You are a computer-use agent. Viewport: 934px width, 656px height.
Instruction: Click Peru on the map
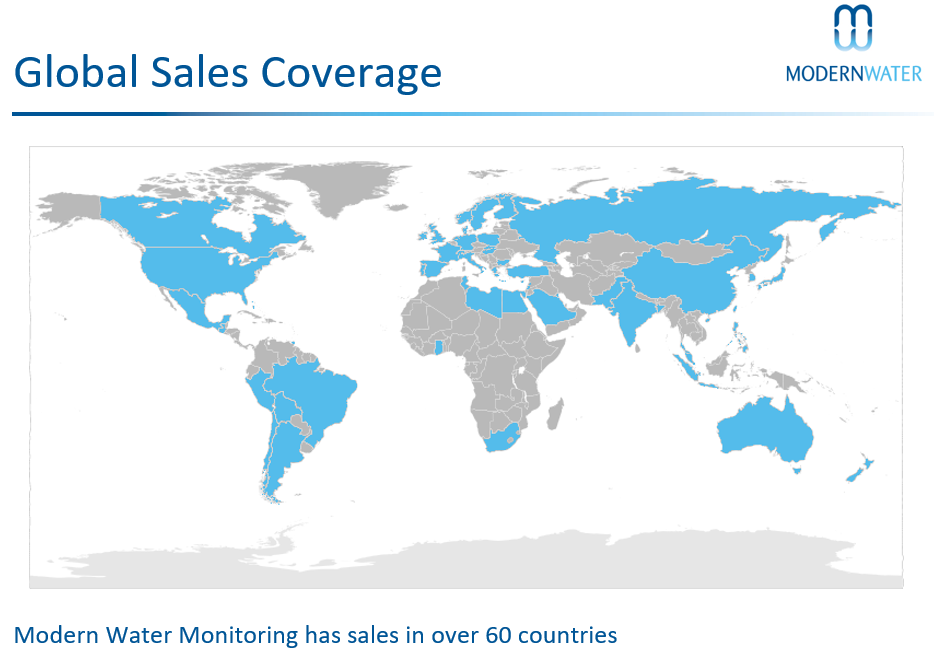click(x=259, y=390)
